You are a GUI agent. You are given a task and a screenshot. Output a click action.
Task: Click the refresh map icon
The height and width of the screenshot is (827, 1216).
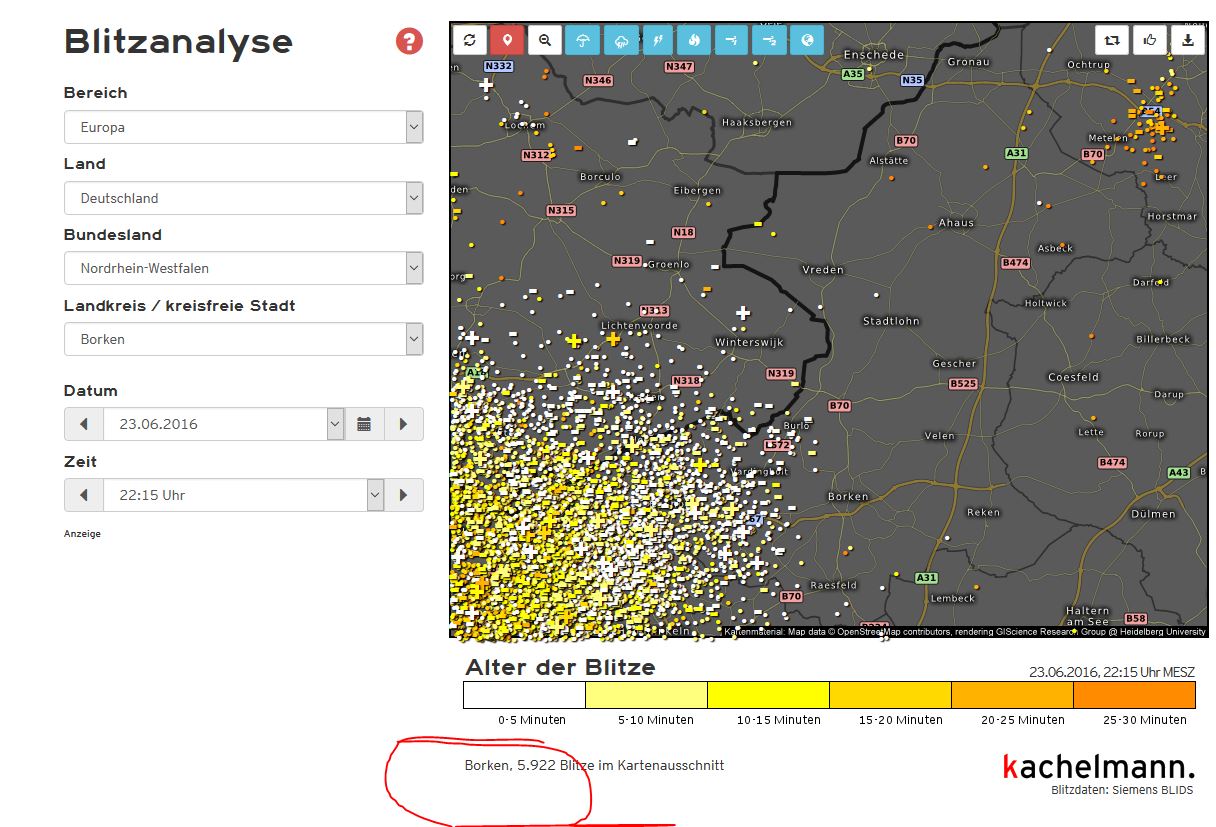click(x=470, y=40)
